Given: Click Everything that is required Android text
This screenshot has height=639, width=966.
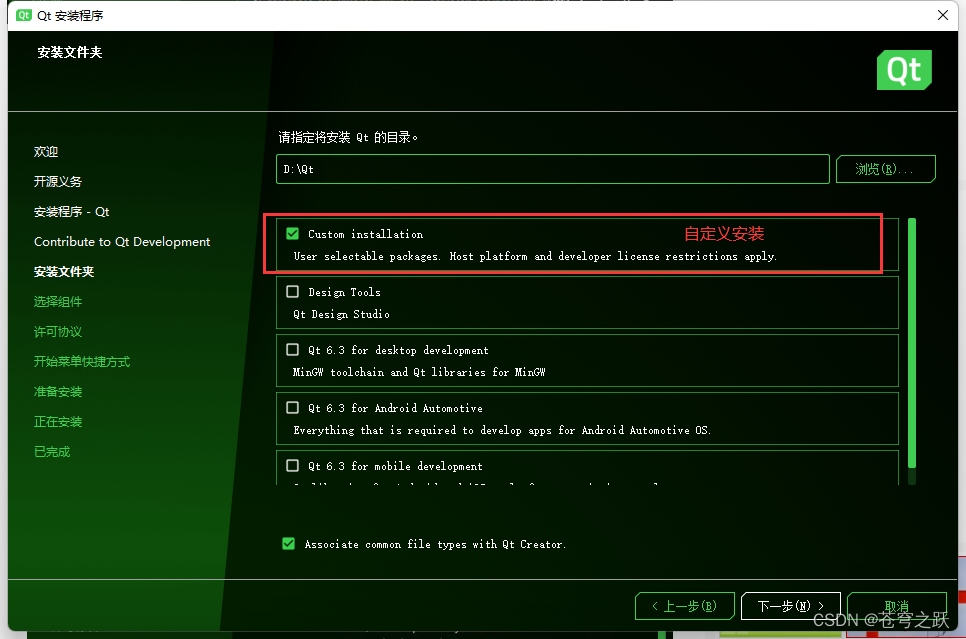Looking at the screenshot, I should pyautogui.click(x=502, y=430).
